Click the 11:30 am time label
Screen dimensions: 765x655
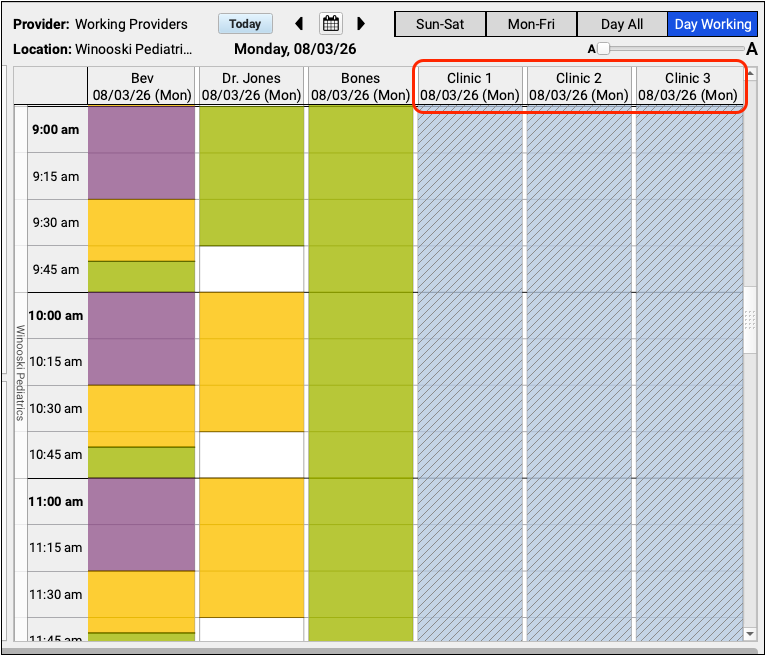pyautogui.click(x=56, y=595)
